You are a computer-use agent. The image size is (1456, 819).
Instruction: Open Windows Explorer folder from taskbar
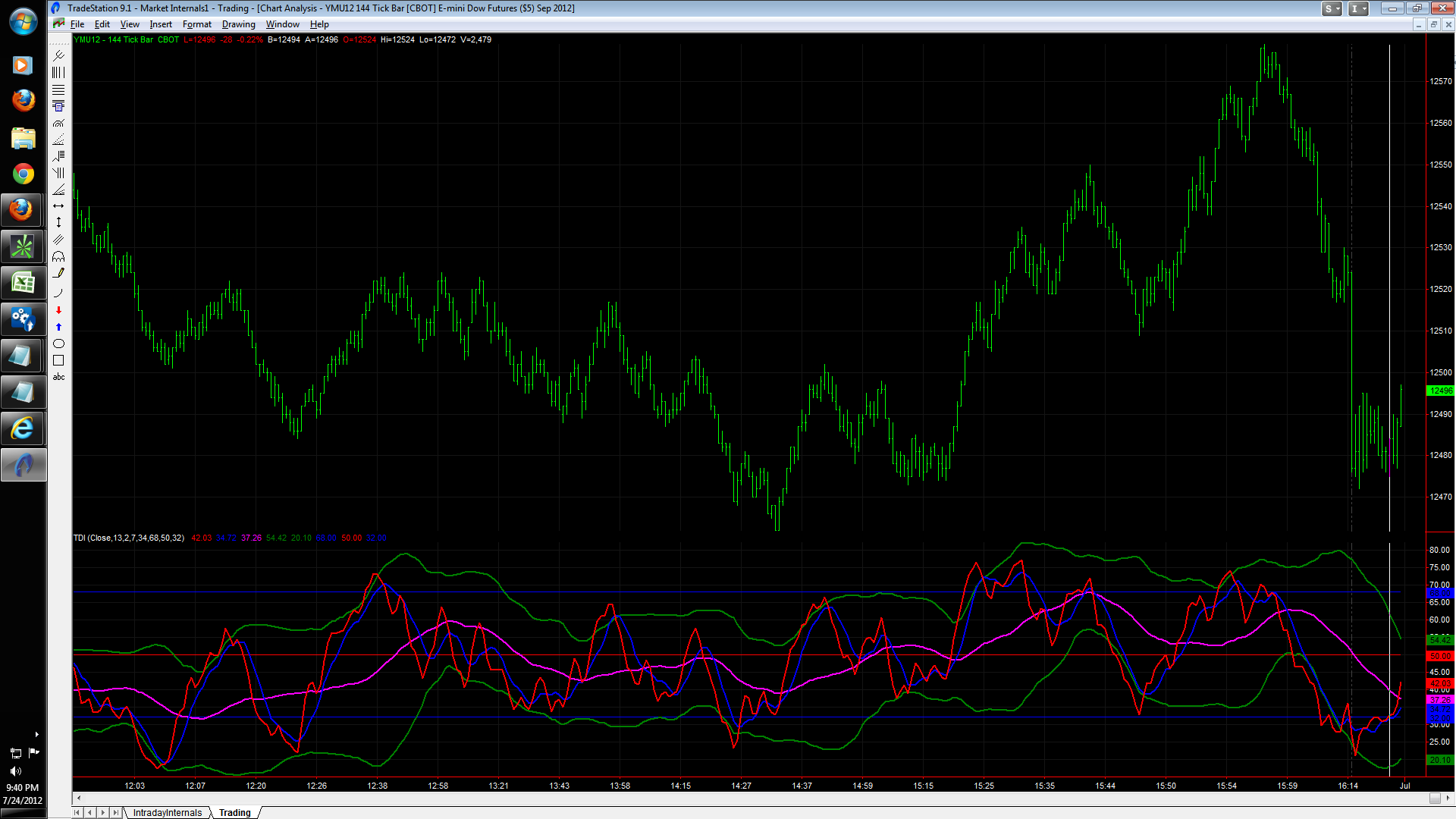coord(23,138)
